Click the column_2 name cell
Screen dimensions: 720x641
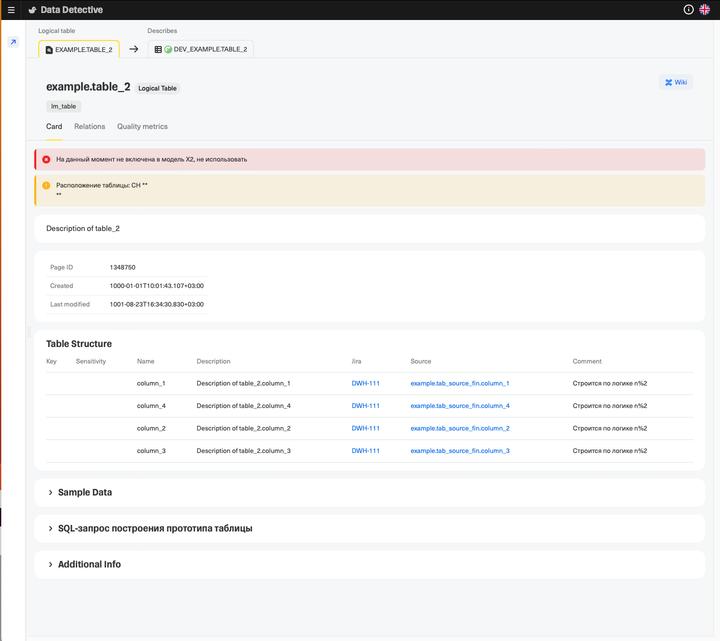click(151, 428)
